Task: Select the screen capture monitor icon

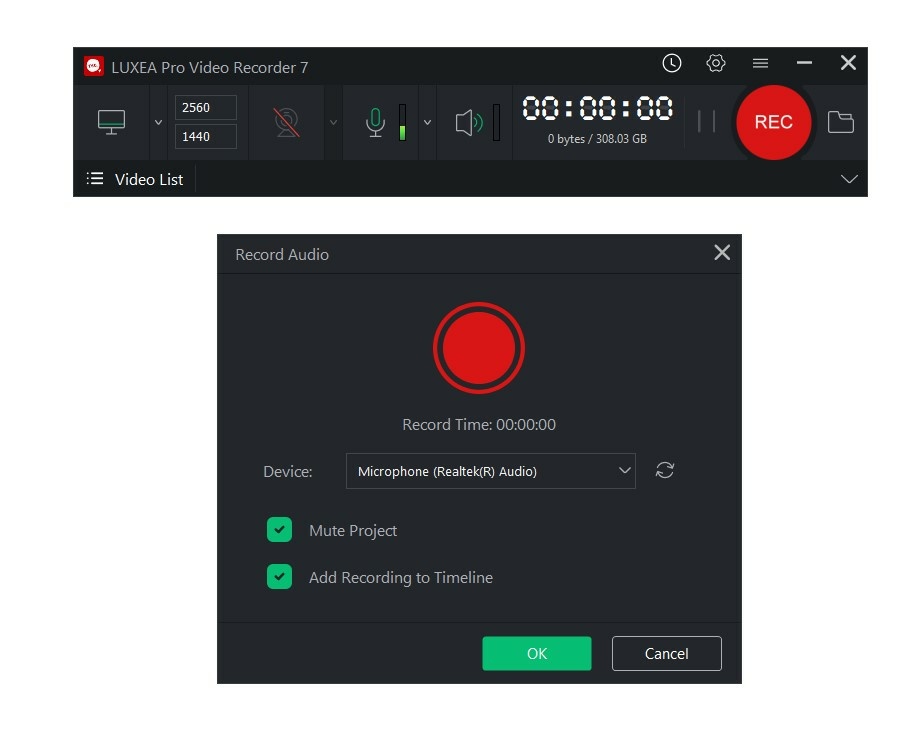Action: pos(111,122)
